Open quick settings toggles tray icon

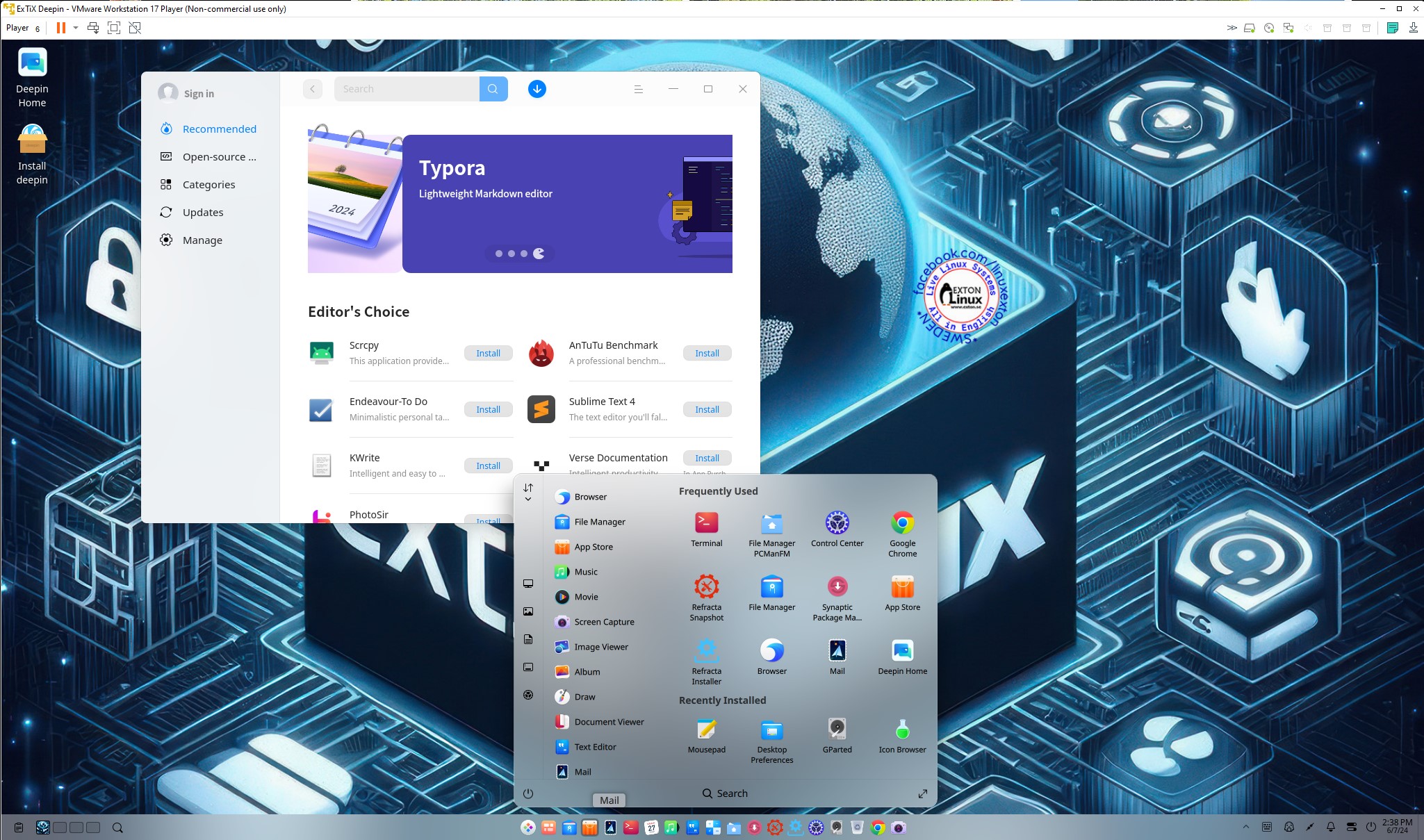coord(1351,827)
